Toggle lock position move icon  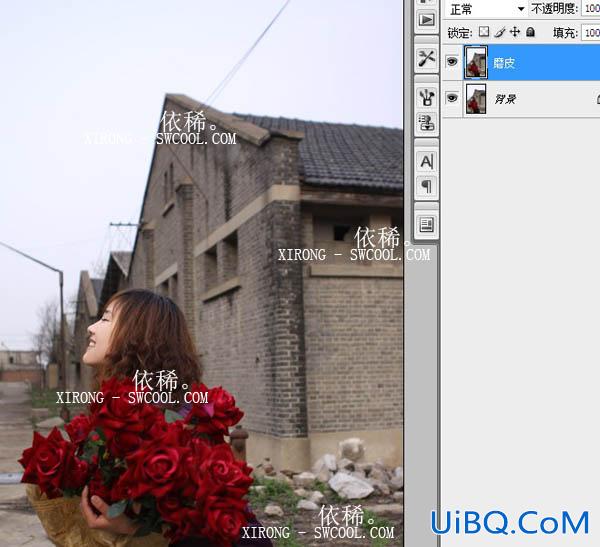click(515, 32)
